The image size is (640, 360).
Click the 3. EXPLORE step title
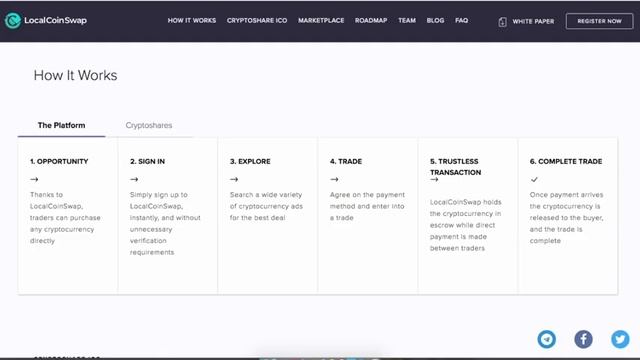[250, 162]
